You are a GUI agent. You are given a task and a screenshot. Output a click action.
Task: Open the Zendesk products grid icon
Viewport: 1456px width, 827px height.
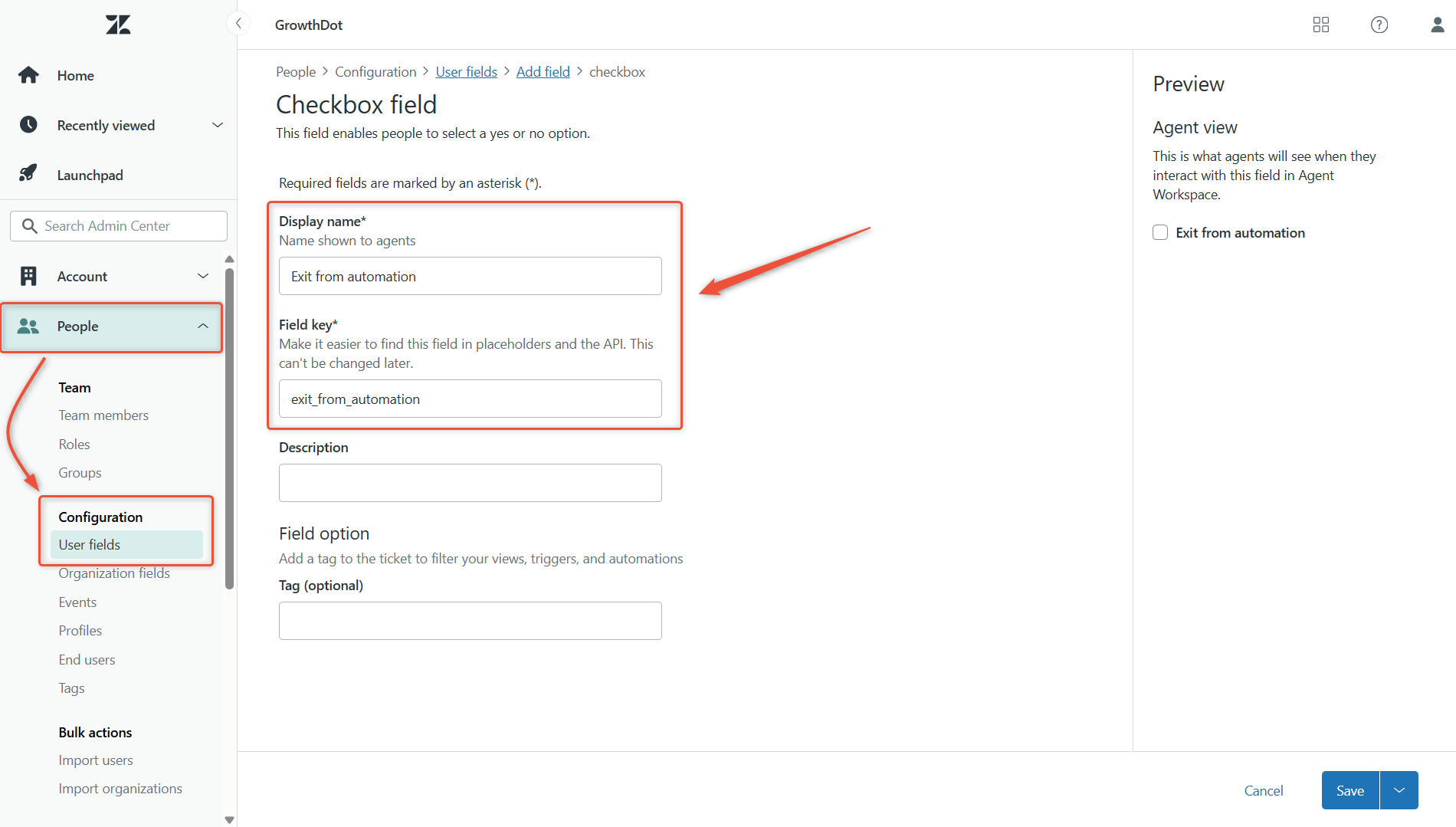(x=1320, y=25)
